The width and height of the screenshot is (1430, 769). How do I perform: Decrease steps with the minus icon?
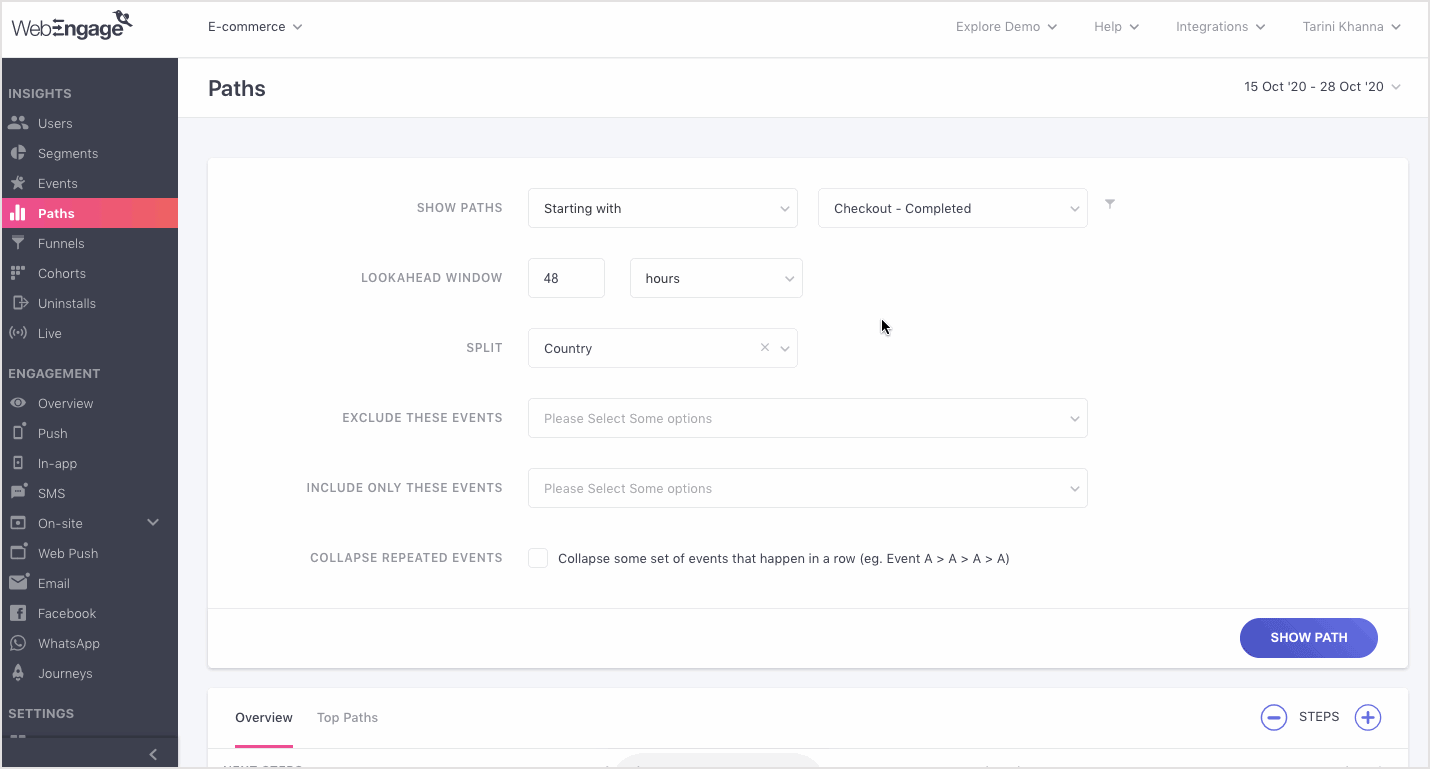click(x=1273, y=717)
